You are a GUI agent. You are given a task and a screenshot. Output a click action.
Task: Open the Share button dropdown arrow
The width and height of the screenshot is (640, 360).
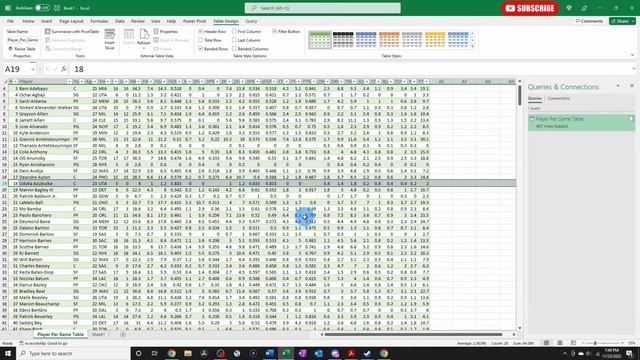click(x=633, y=21)
